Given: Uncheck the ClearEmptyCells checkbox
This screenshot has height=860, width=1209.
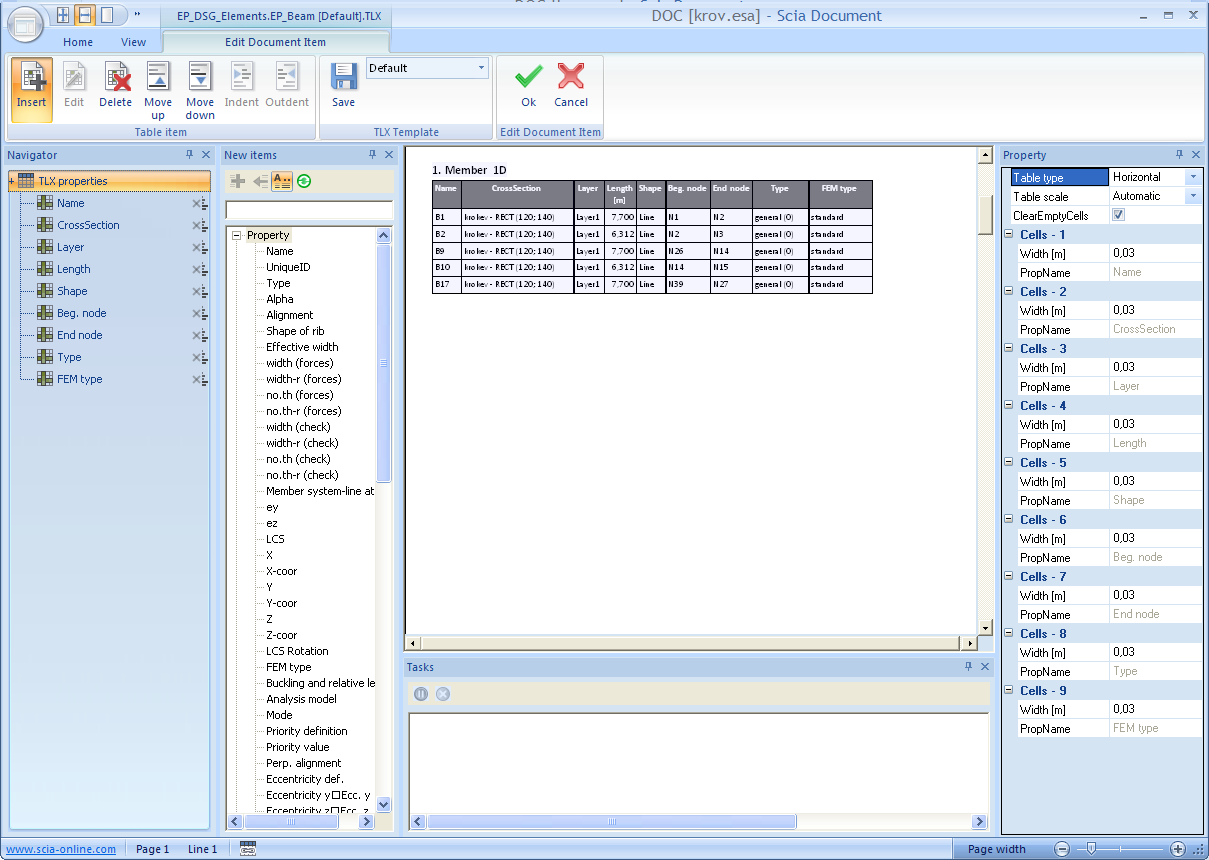Looking at the screenshot, I should (x=1119, y=215).
